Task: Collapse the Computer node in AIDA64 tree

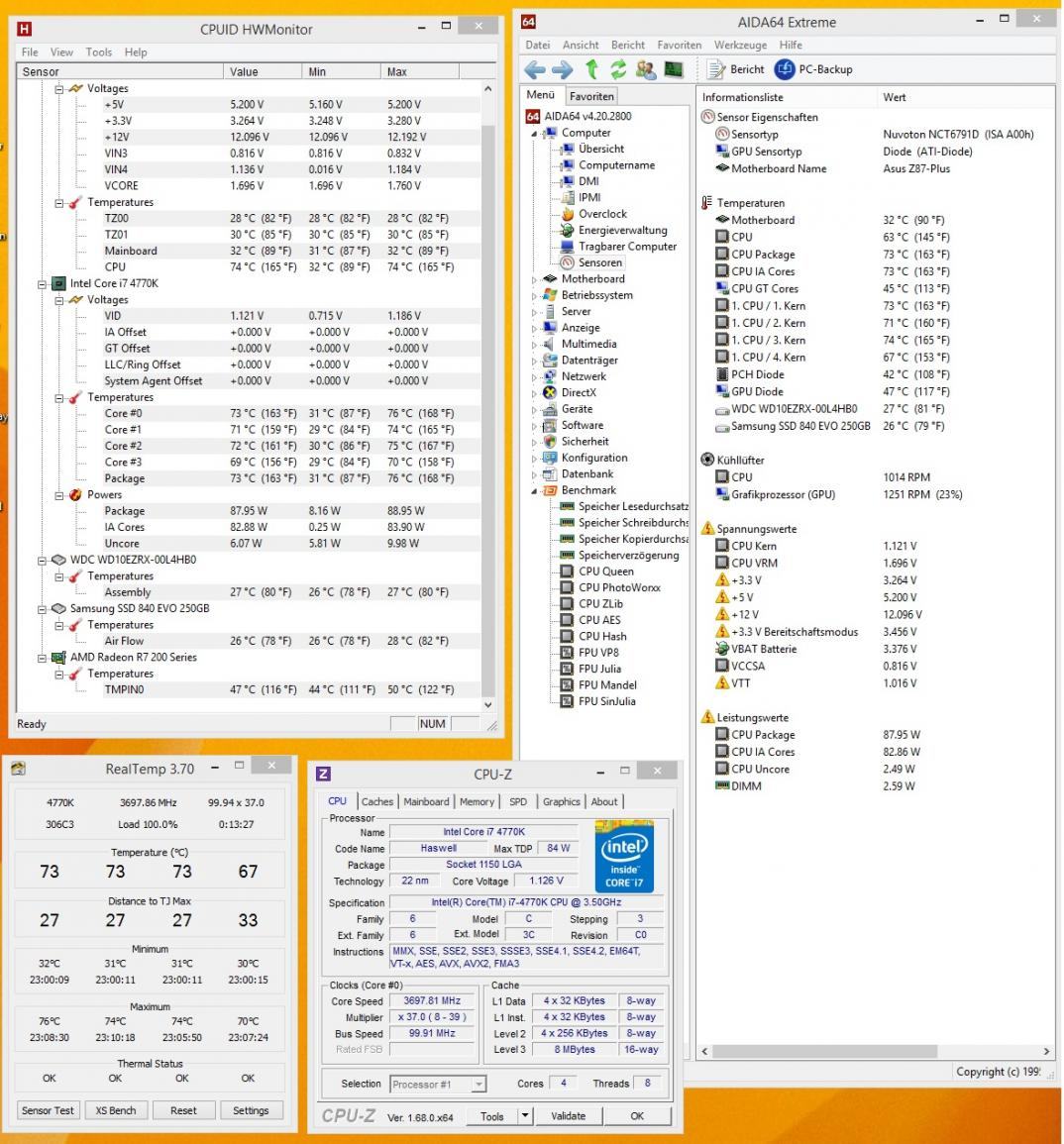Action: [x=534, y=134]
